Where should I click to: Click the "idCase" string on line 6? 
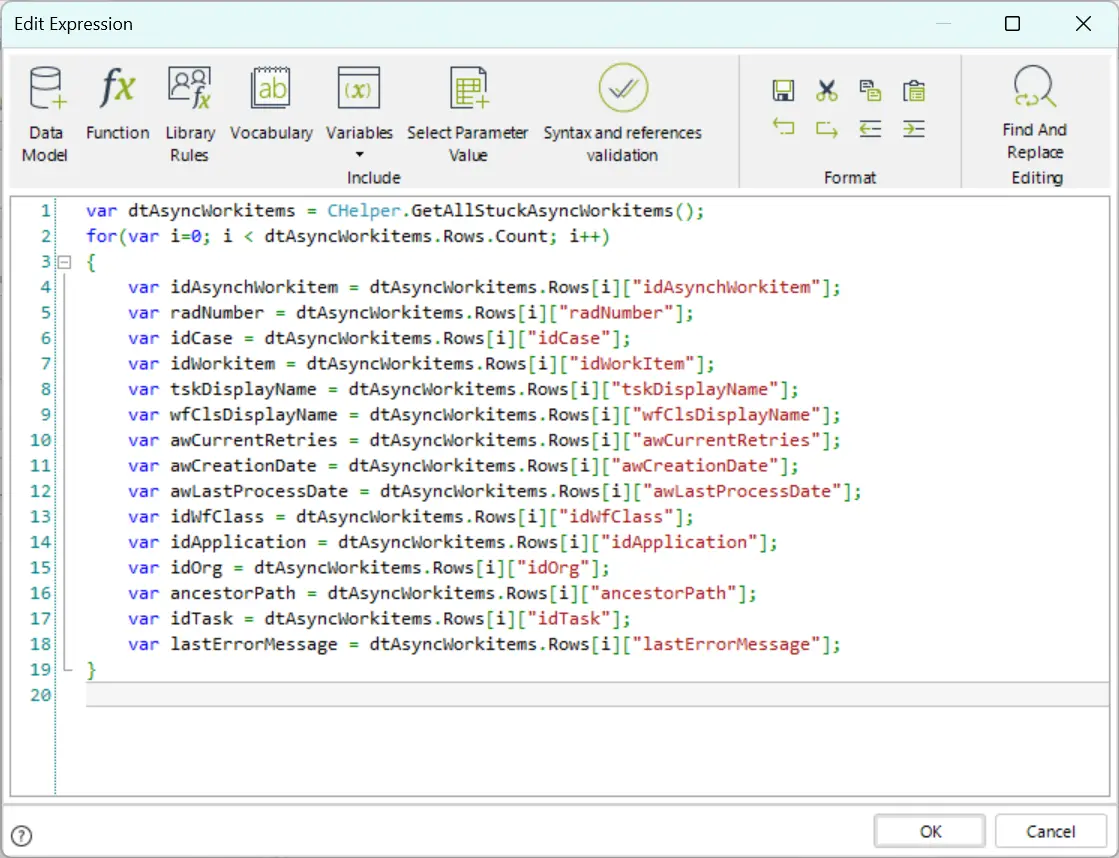coord(568,338)
